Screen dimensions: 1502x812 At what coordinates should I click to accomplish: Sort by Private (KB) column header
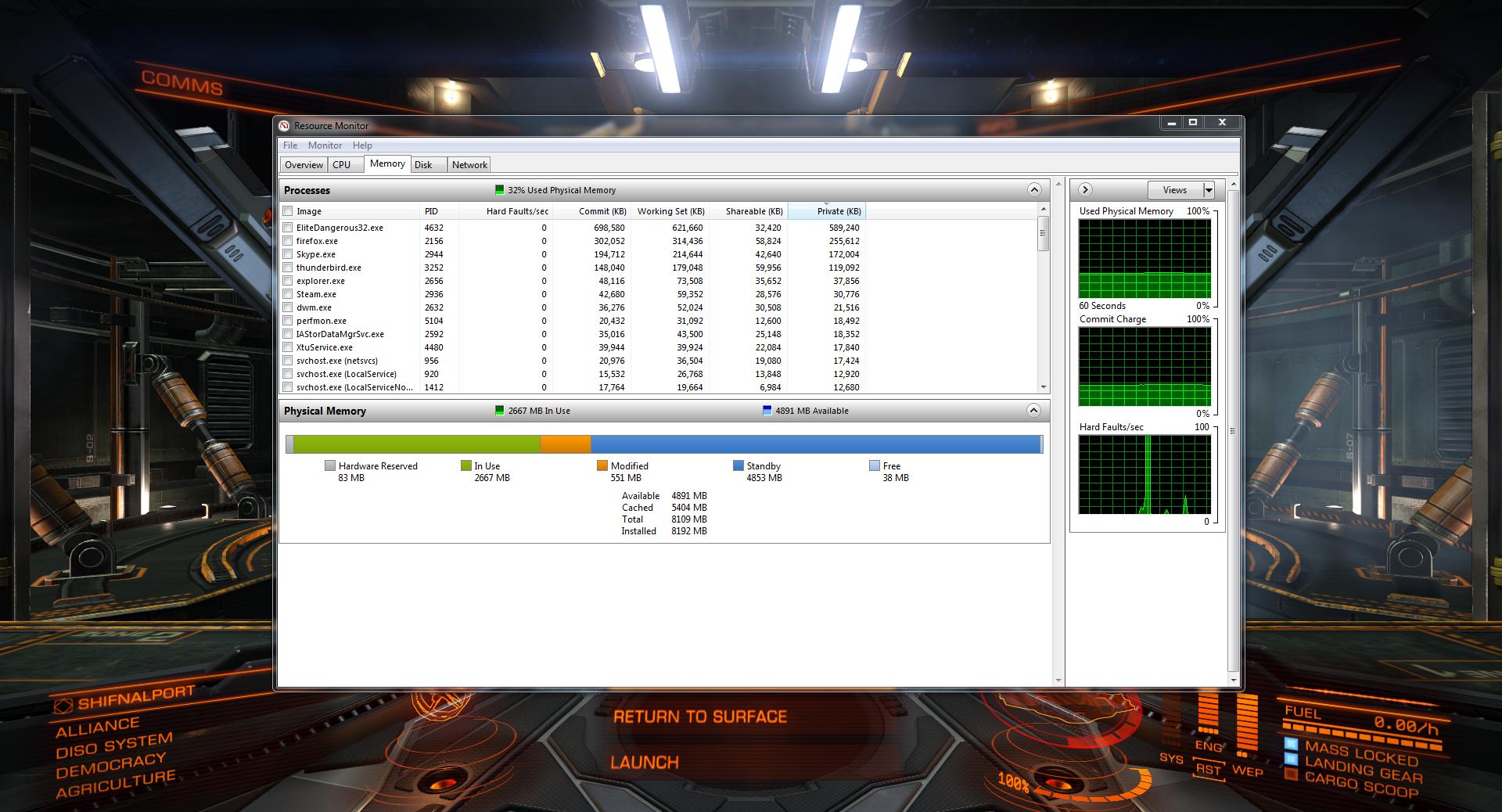(826, 211)
